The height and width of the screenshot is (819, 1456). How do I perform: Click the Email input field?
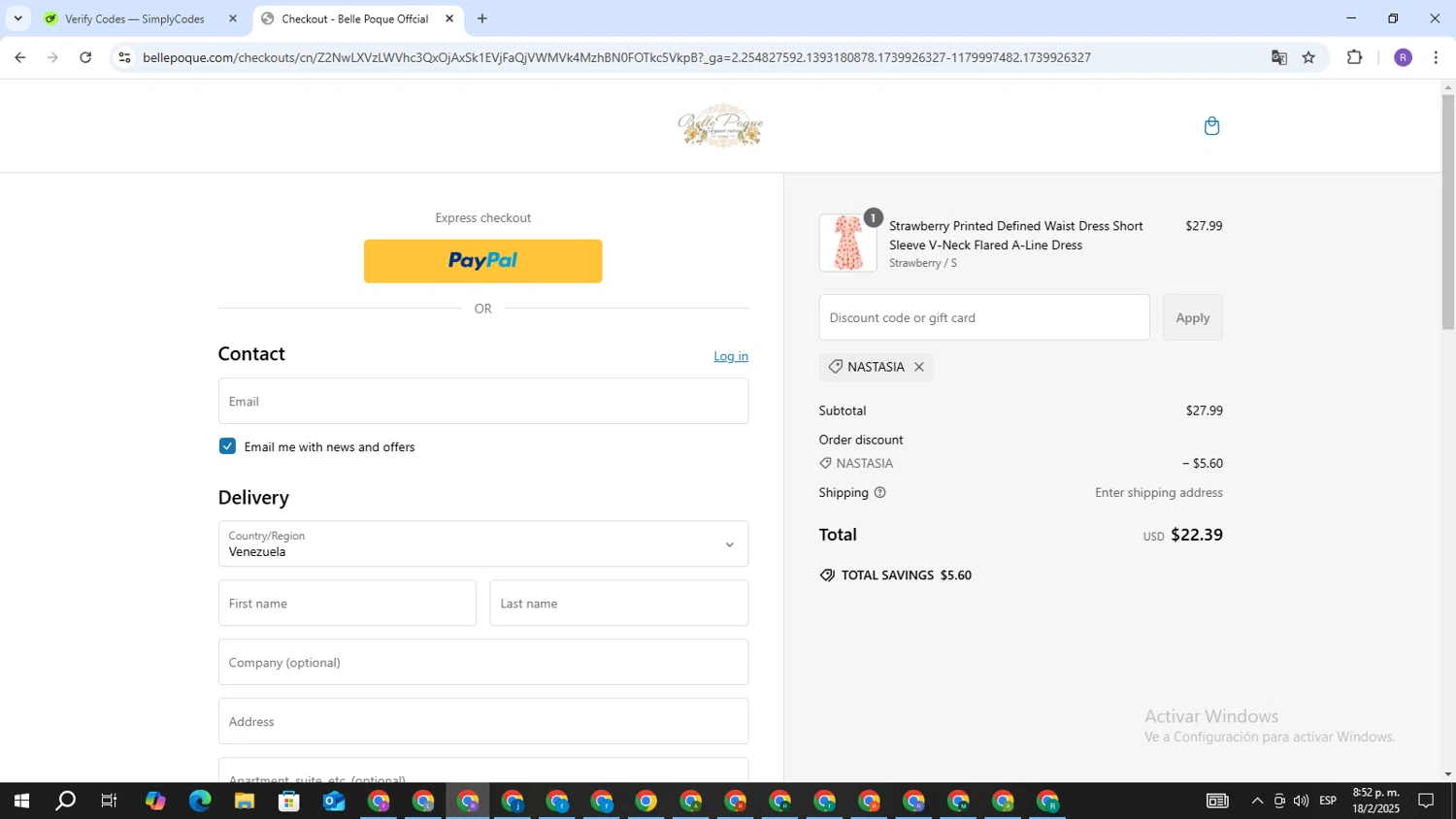point(482,401)
